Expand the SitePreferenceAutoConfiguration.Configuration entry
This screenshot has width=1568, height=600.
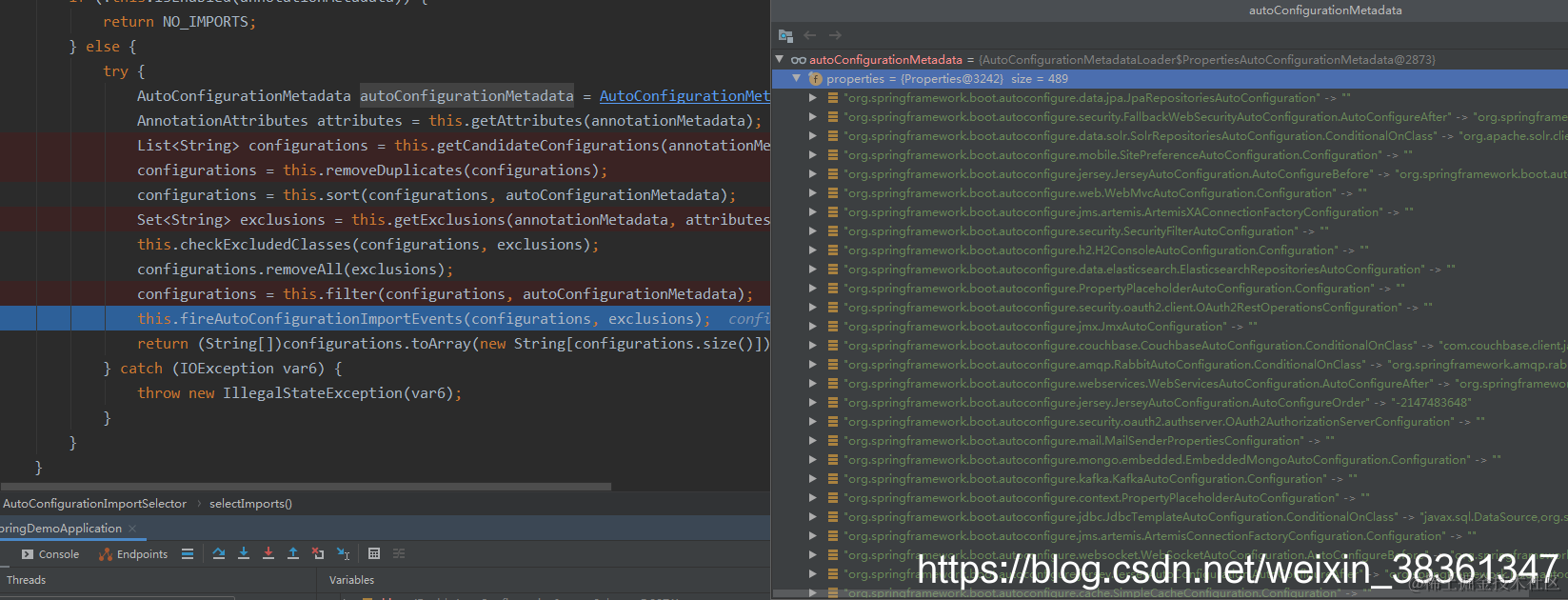[x=813, y=155]
